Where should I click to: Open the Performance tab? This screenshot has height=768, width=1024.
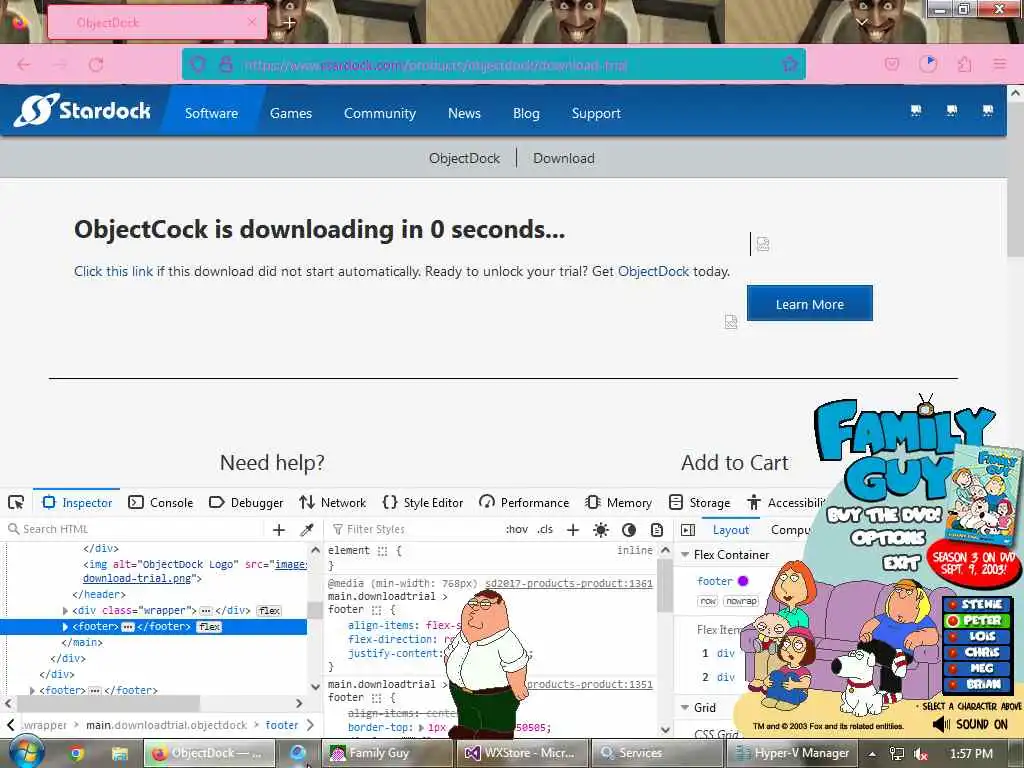524,502
